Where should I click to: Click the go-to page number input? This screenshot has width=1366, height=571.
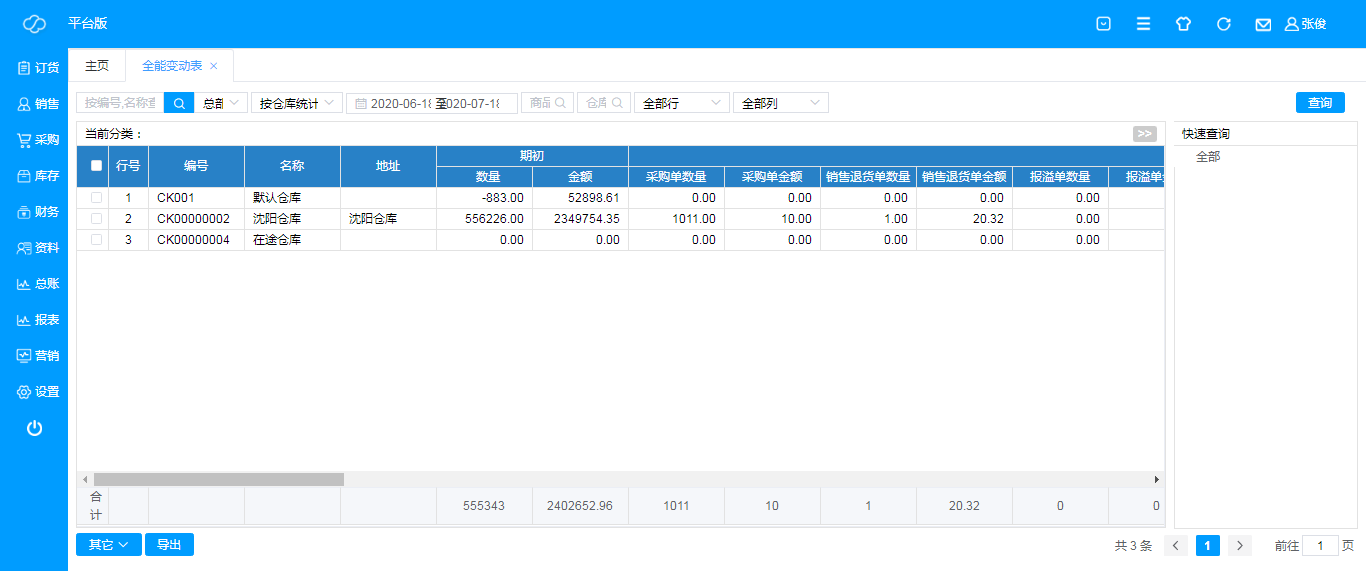pyautogui.click(x=1320, y=546)
